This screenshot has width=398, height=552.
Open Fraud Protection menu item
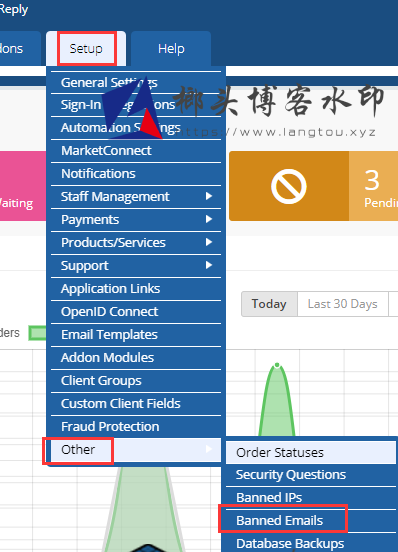[136, 427]
